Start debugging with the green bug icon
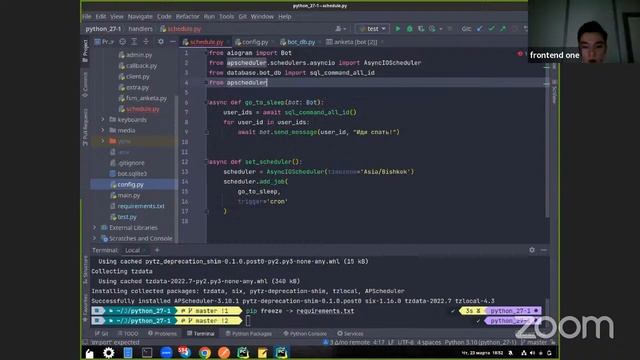640x360 pixels. click(x=409, y=29)
